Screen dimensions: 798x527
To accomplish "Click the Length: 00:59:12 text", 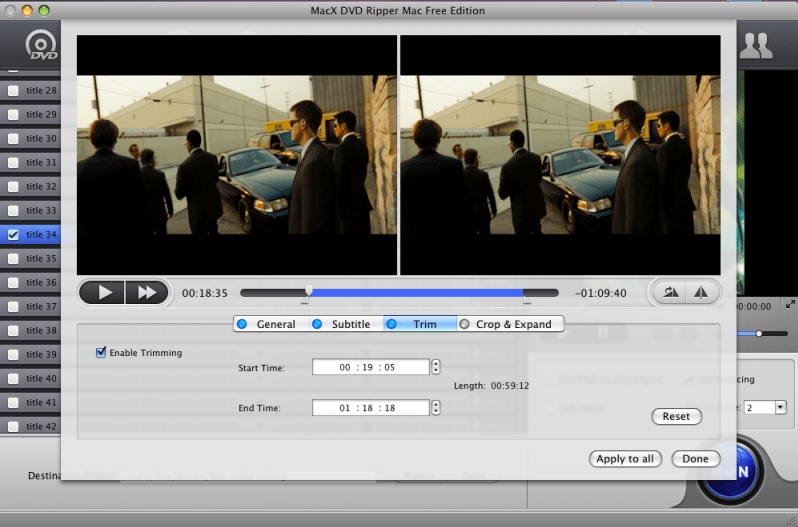I will 491,386.
